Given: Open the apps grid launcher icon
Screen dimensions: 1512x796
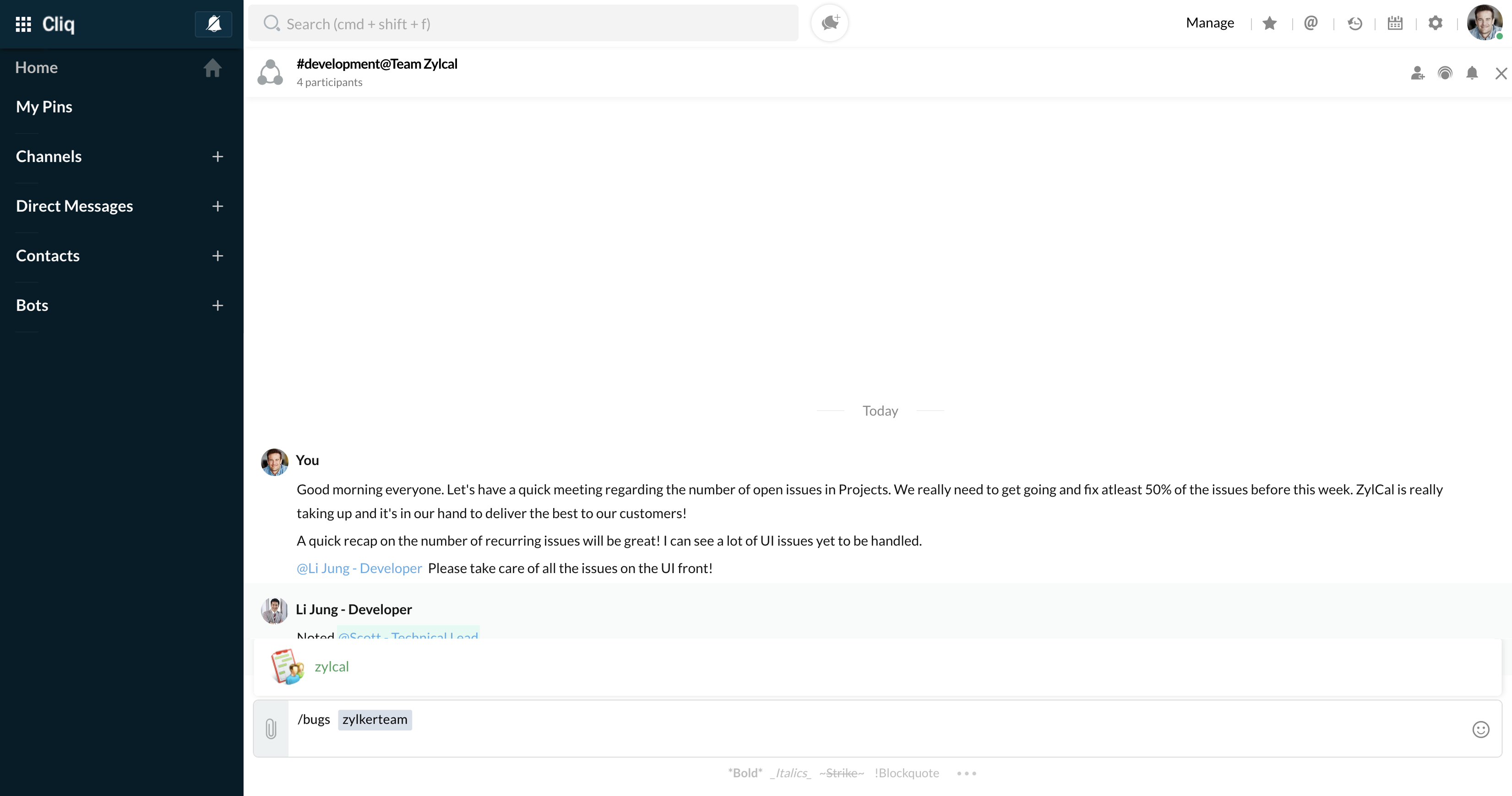Looking at the screenshot, I should click(23, 24).
